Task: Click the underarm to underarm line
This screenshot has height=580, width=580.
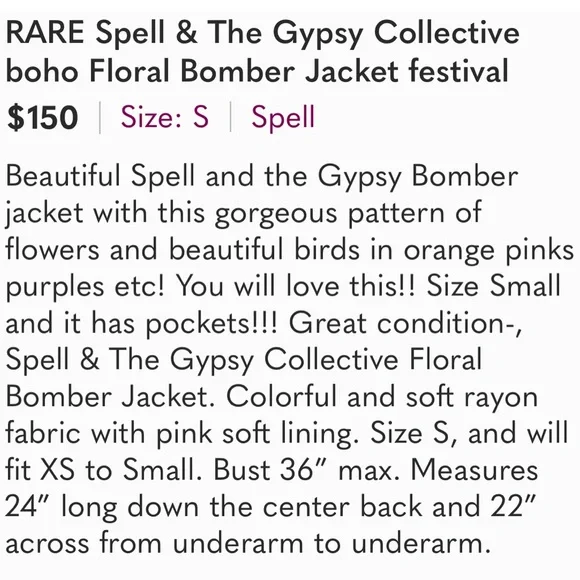Action: point(248,543)
